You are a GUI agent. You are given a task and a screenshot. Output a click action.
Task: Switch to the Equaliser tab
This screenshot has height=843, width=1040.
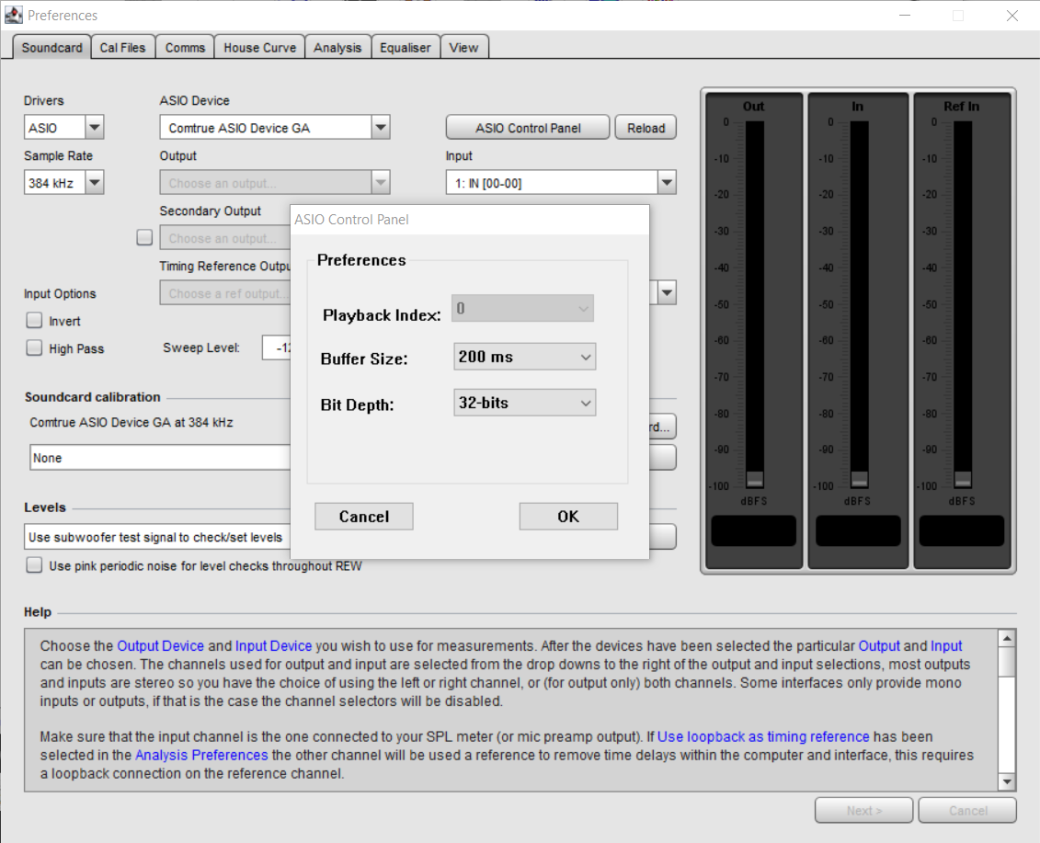click(405, 48)
